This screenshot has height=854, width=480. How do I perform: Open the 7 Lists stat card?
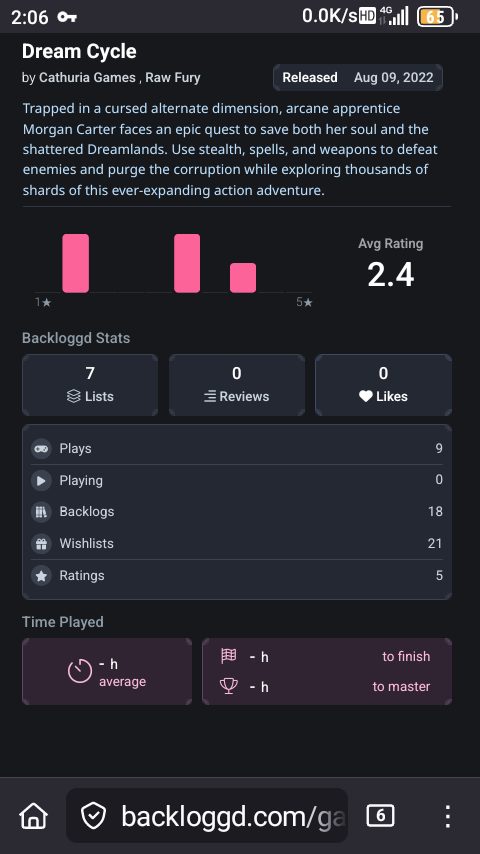pos(90,385)
